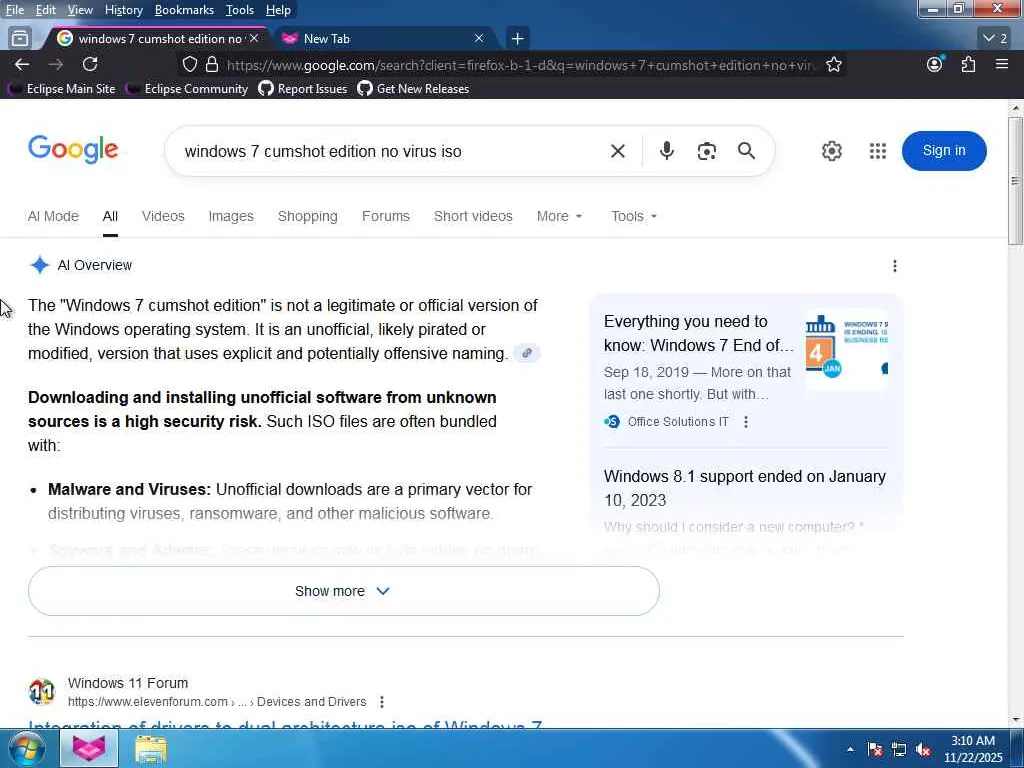Show hidden tray icons arrow
This screenshot has height=768, width=1024.
850,749
